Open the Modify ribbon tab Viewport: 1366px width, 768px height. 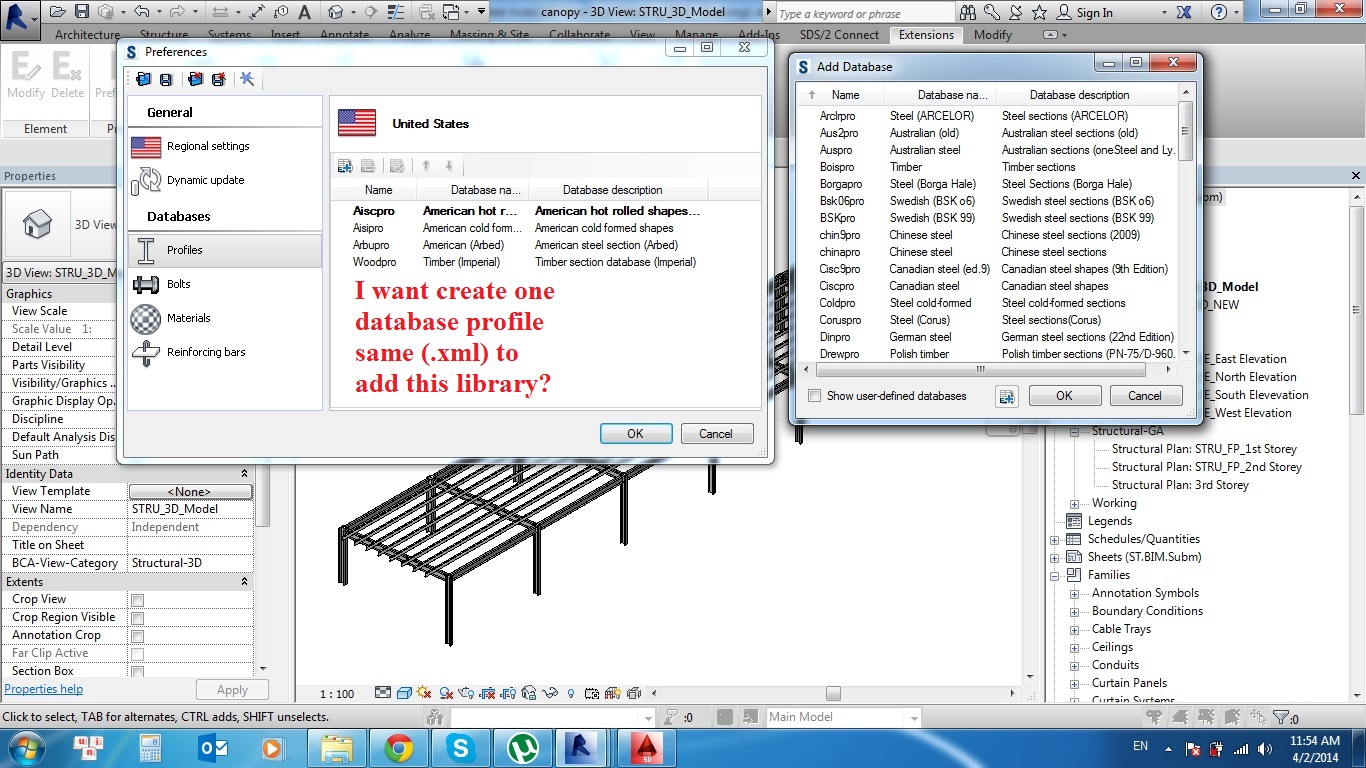tap(993, 34)
